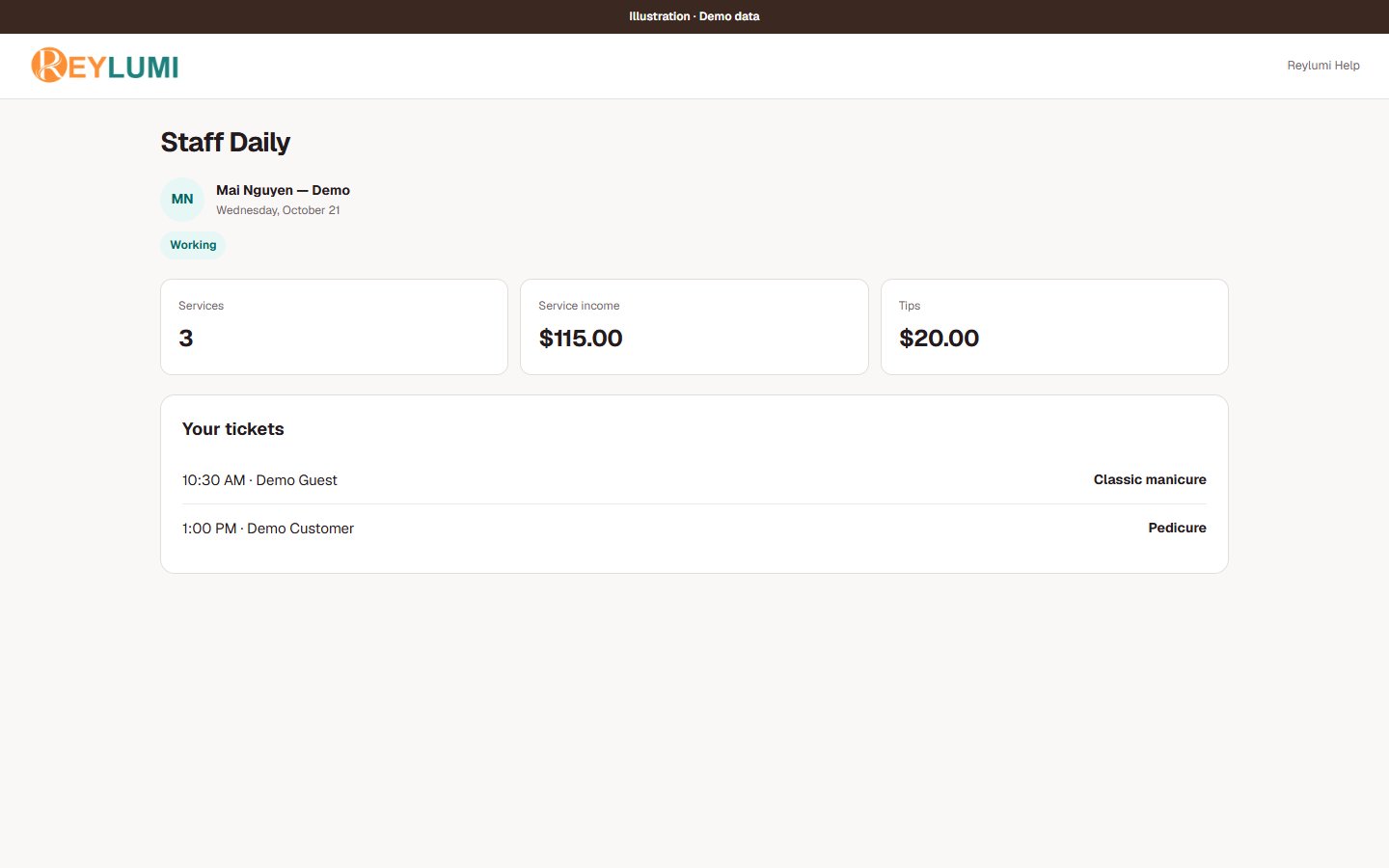Select the Services card

[334, 327]
